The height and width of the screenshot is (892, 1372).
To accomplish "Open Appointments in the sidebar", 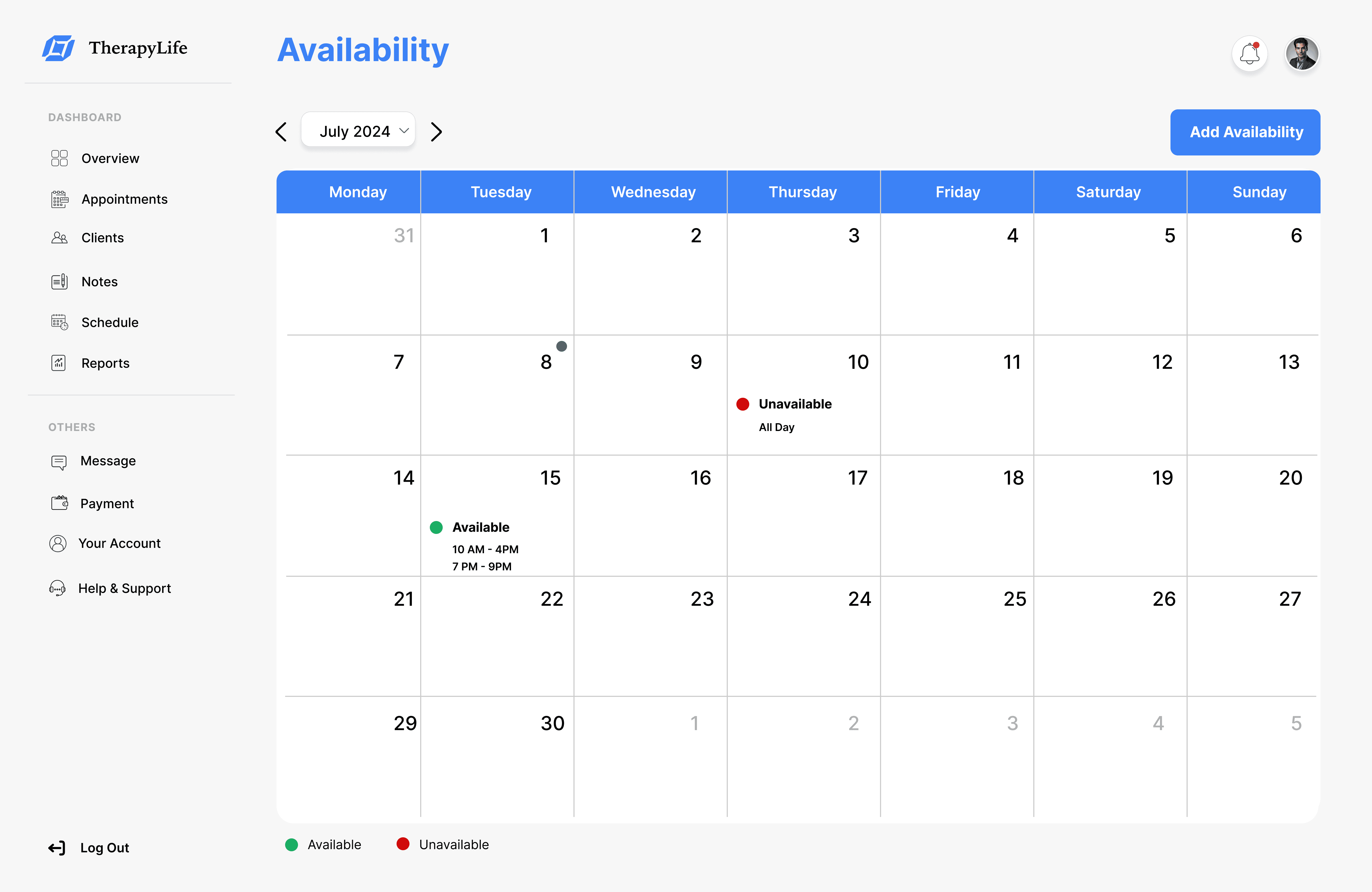I will pos(125,199).
